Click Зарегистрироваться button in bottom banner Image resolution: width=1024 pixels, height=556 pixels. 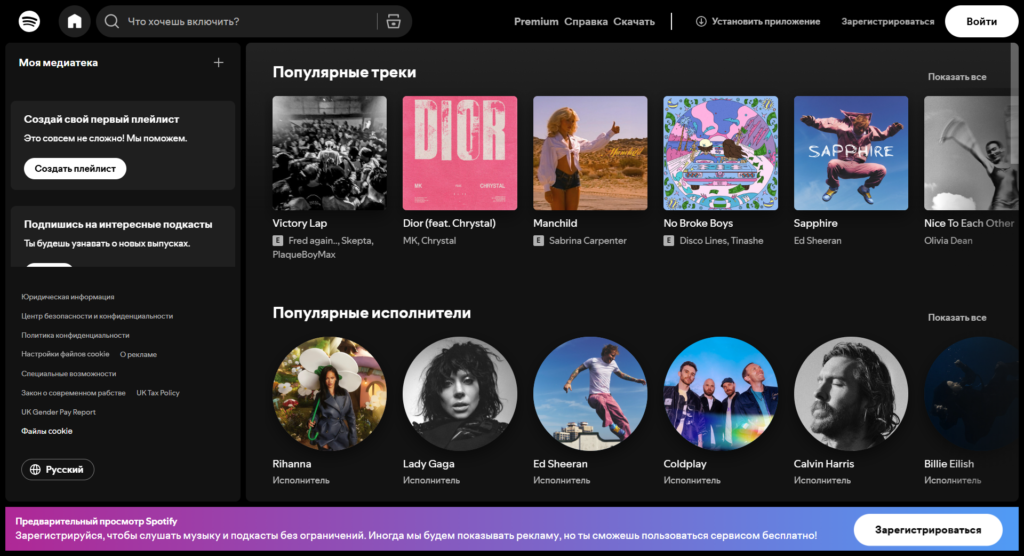click(928, 530)
